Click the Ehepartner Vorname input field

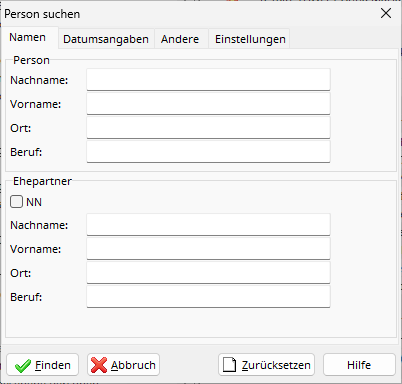[x=208, y=249]
